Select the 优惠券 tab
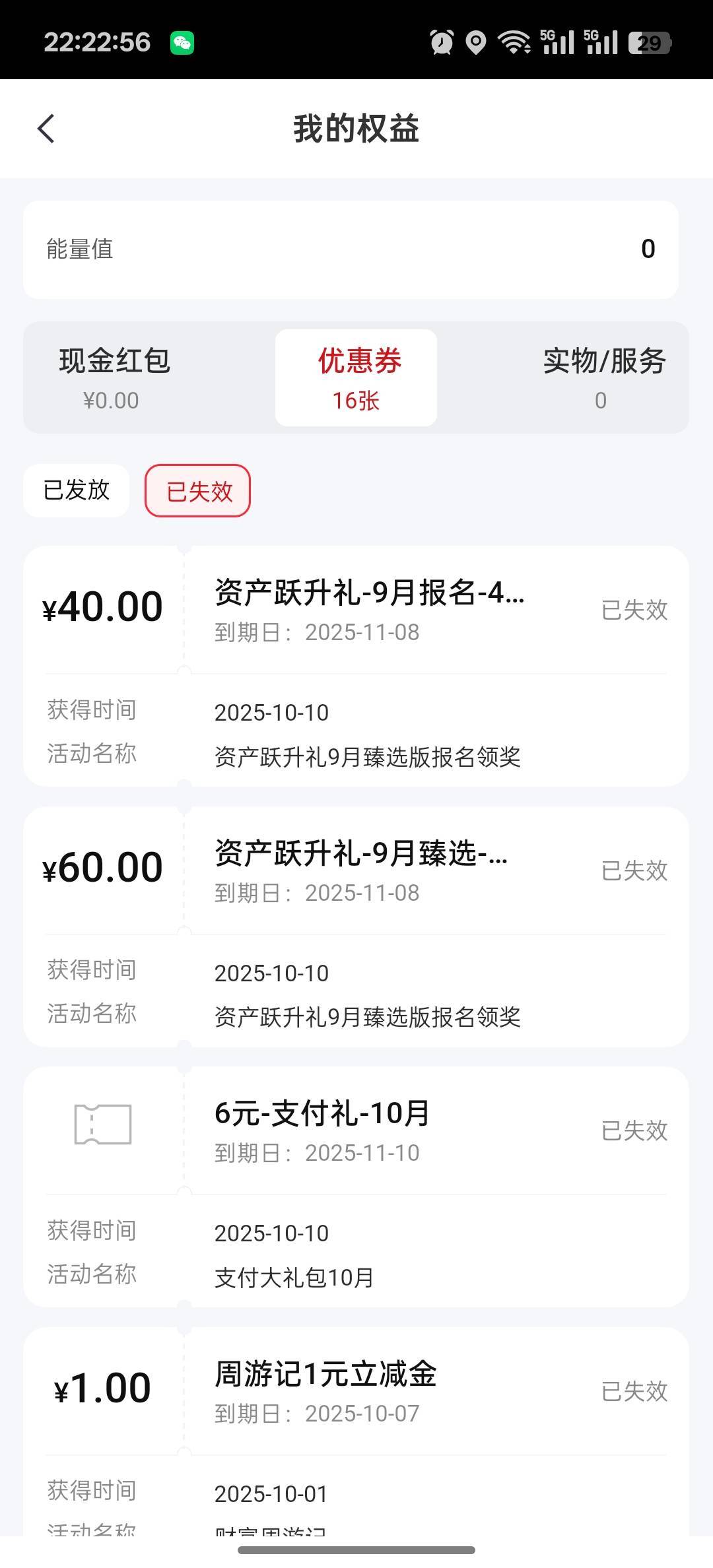Image resolution: width=713 pixels, height=1568 pixels. click(356, 377)
